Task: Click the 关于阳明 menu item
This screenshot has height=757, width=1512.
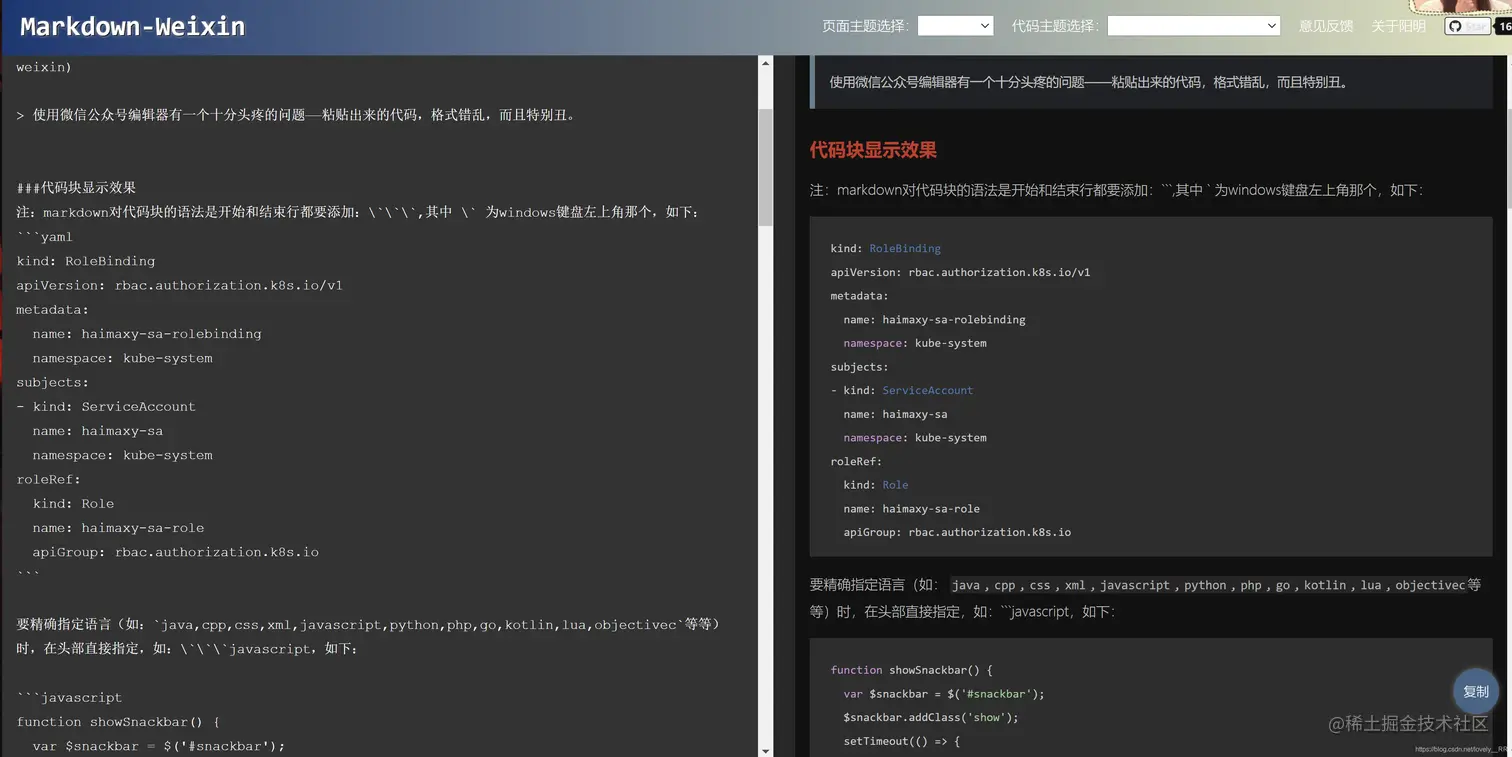Action: click(x=1398, y=25)
